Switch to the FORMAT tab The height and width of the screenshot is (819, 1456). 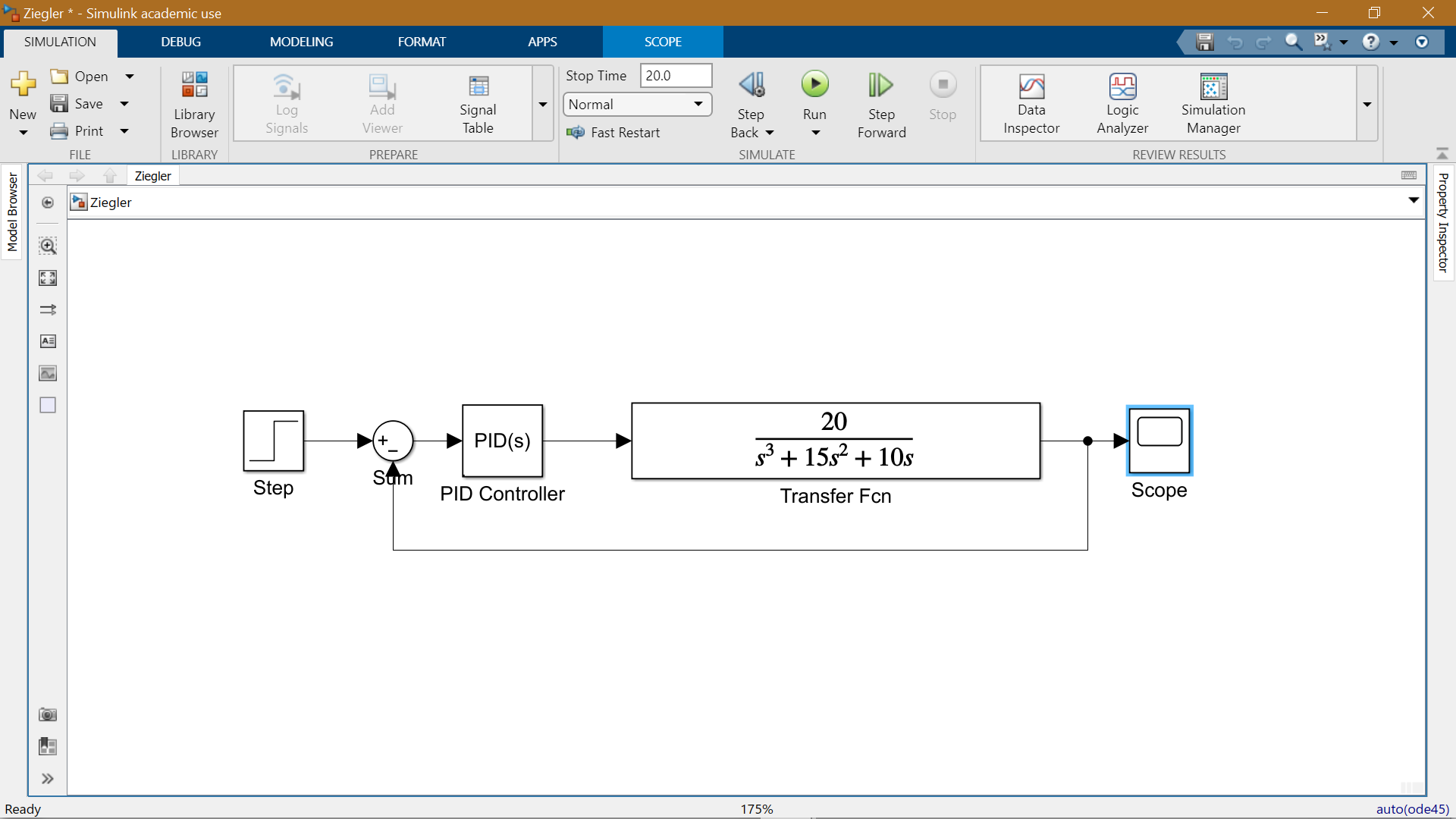422,42
